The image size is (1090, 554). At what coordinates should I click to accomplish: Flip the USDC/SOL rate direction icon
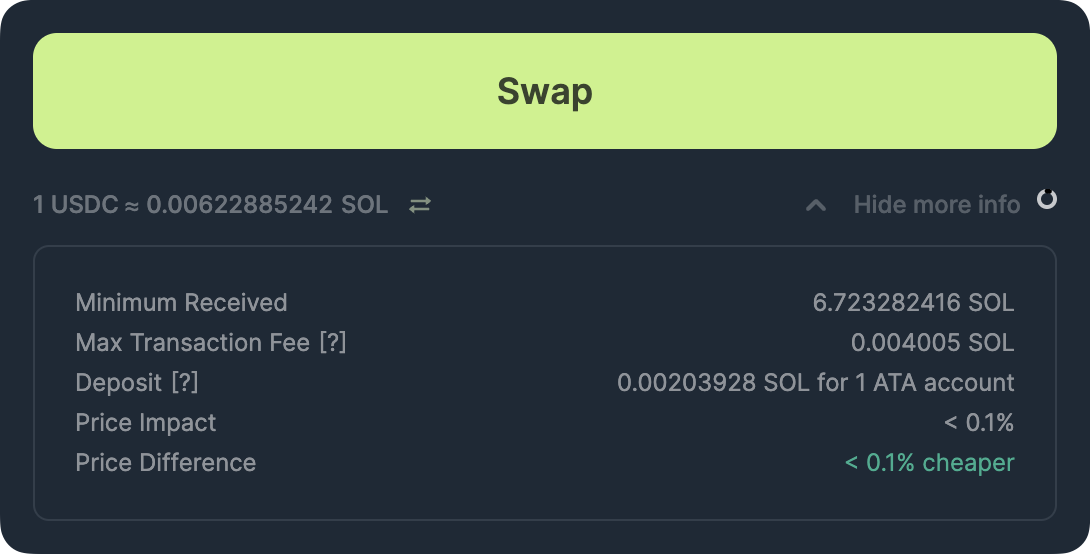click(420, 205)
